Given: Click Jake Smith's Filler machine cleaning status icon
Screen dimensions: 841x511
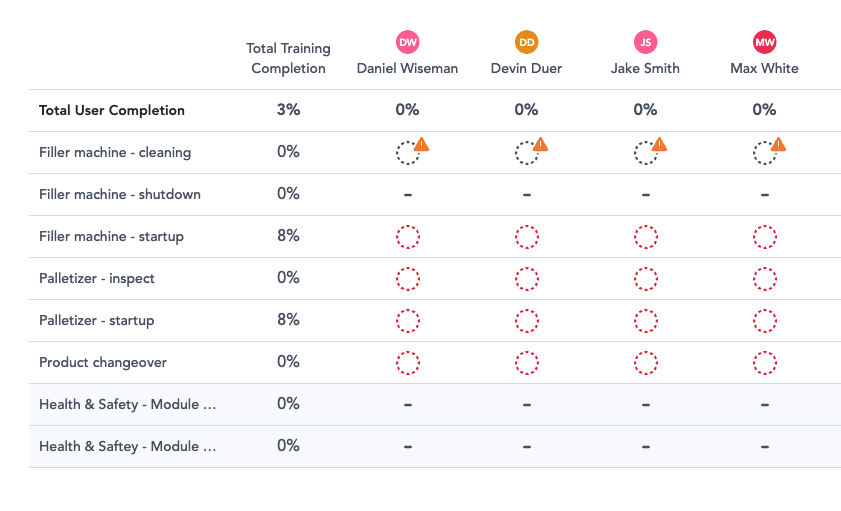Looking at the screenshot, I should click(x=644, y=154).
